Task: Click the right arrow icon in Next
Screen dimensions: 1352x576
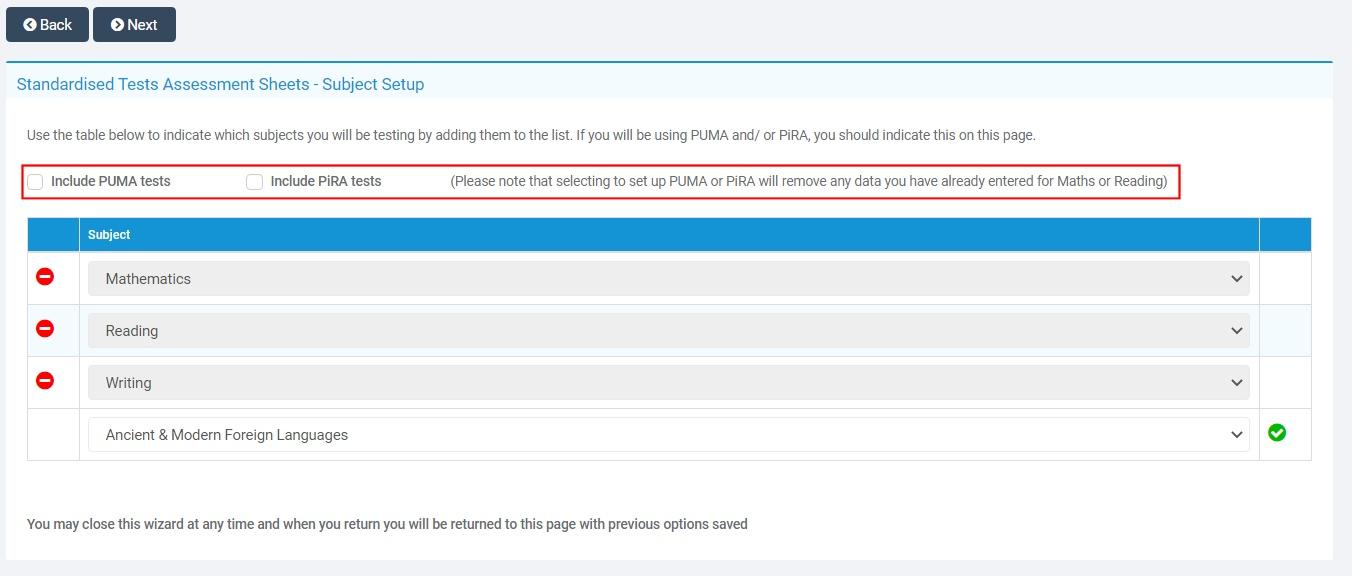Action: coord(117,25)
